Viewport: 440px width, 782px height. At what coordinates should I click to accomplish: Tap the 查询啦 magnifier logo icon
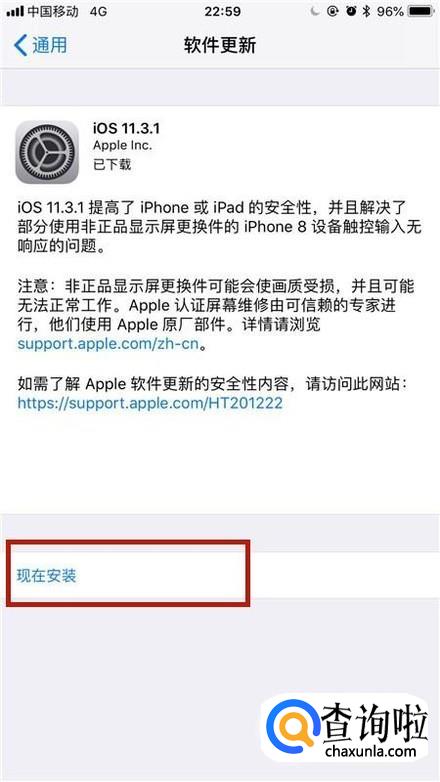[293, 725]
